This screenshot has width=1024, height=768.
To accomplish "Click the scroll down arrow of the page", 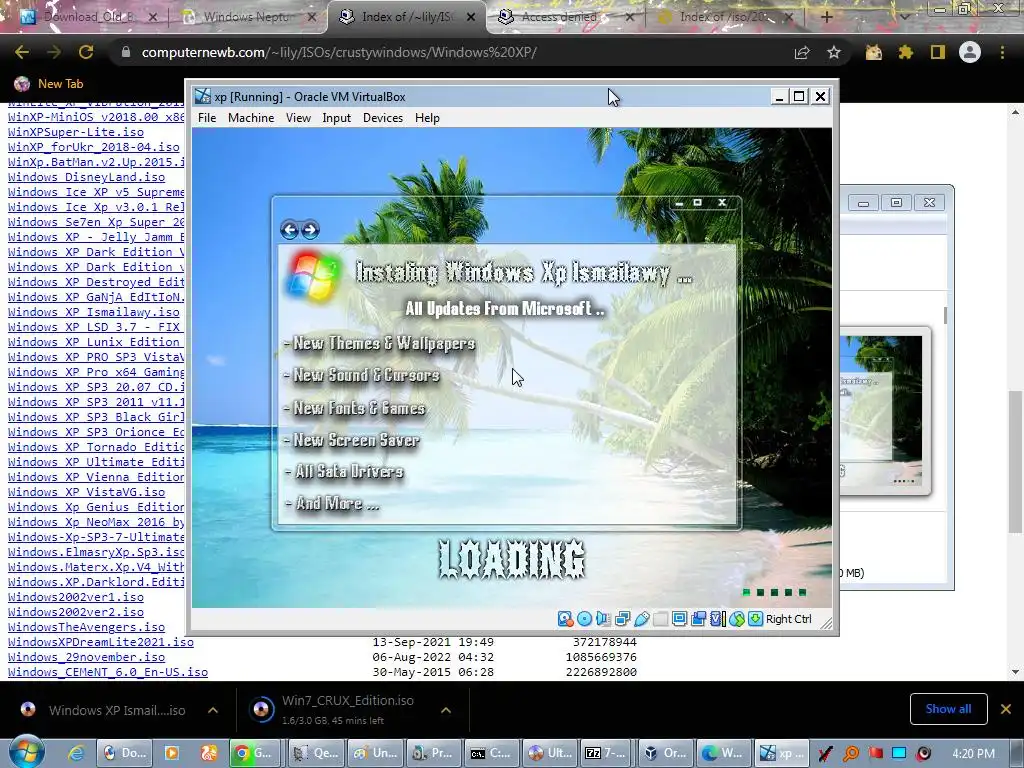I will 1015,671.
